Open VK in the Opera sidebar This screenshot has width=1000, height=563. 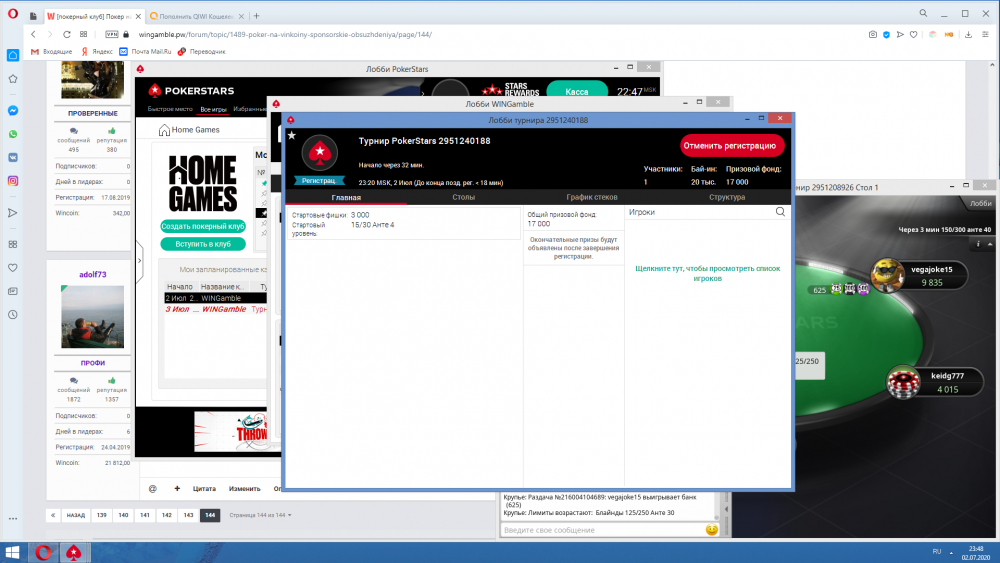(x=13, y=157)
